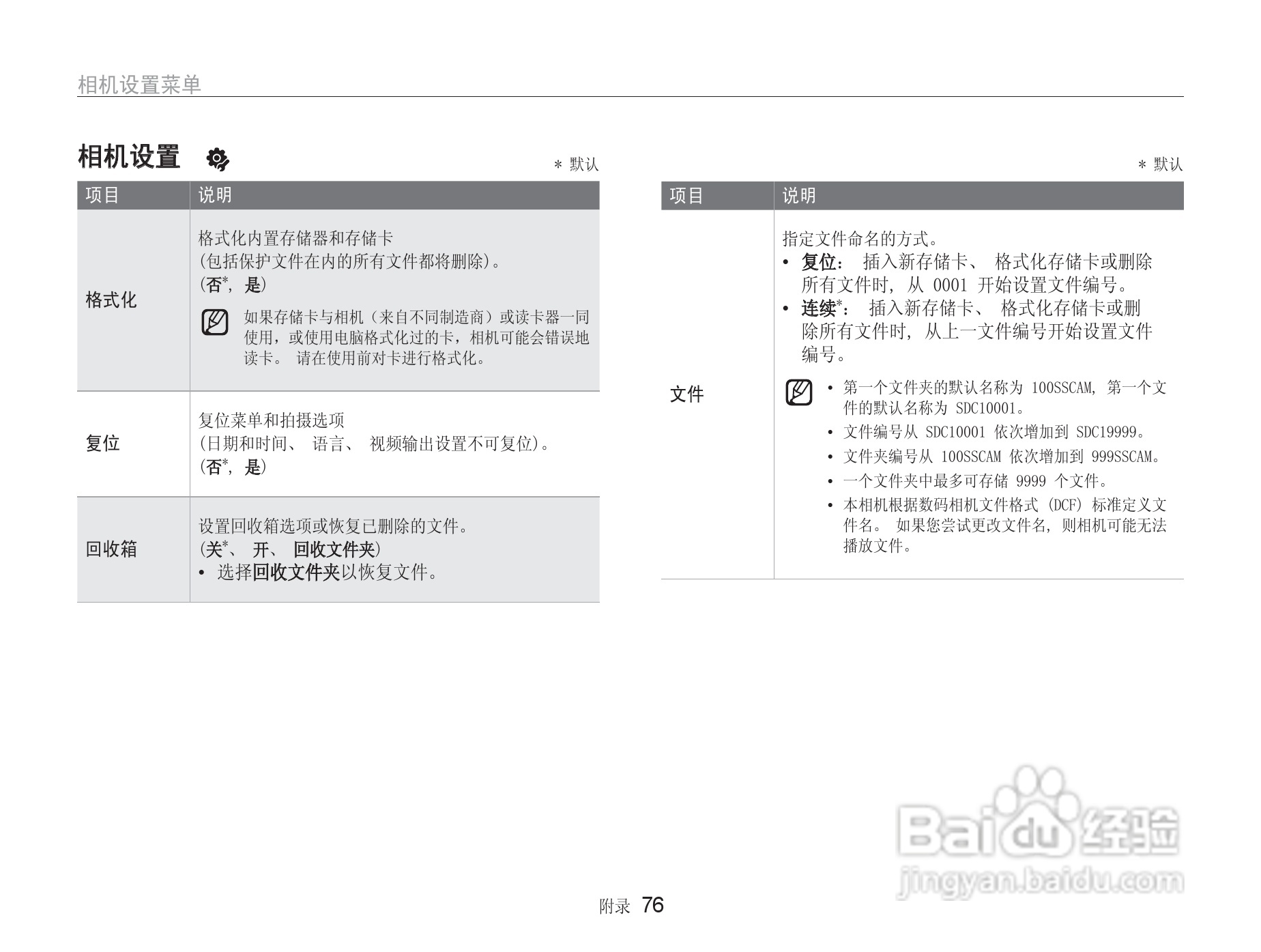Click the bullet about (DCF) 标准定义文件名

tap(997, 525)
